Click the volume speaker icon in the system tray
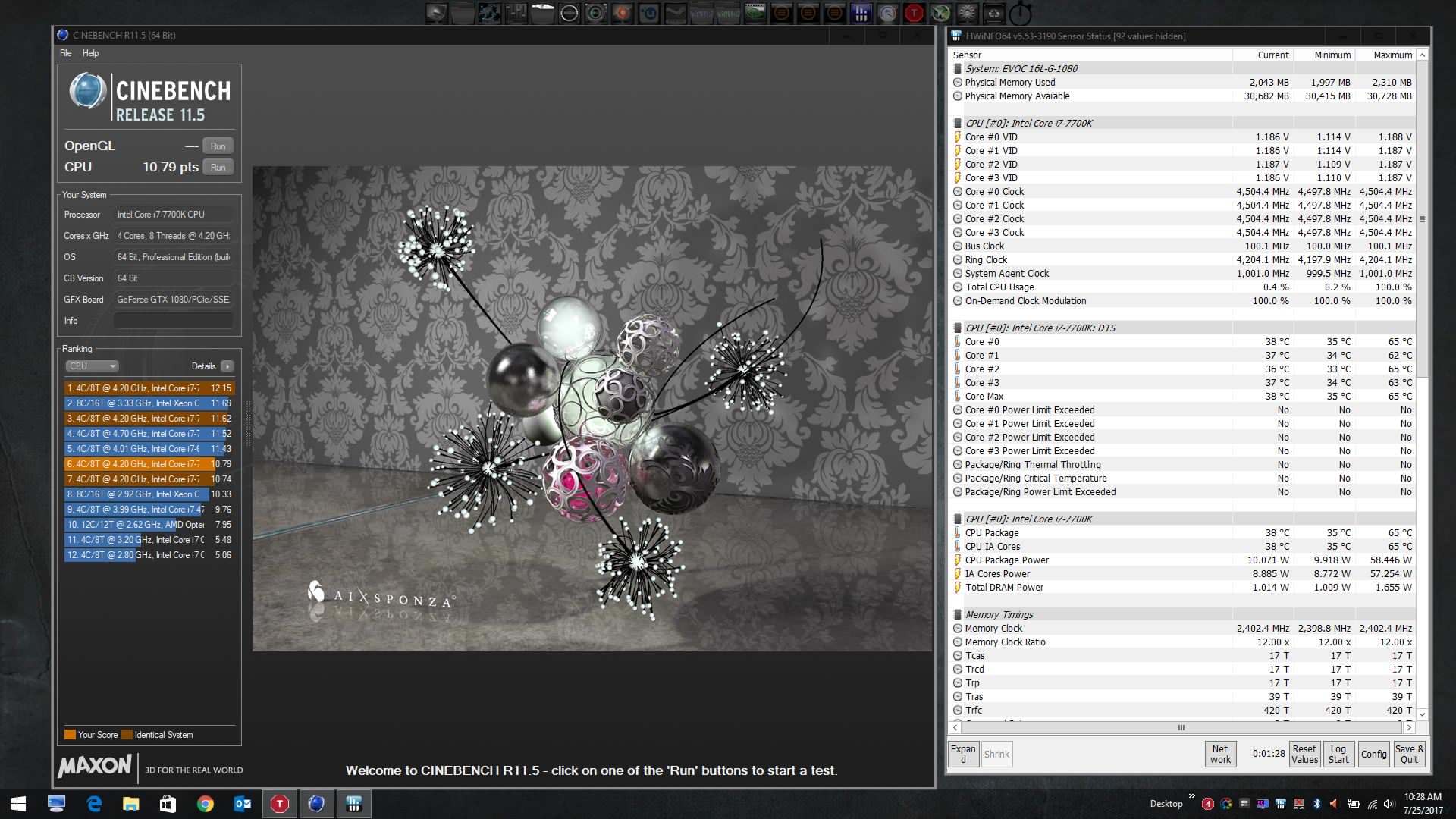This screenshot has width=1456, height=819. (1389, 804)
